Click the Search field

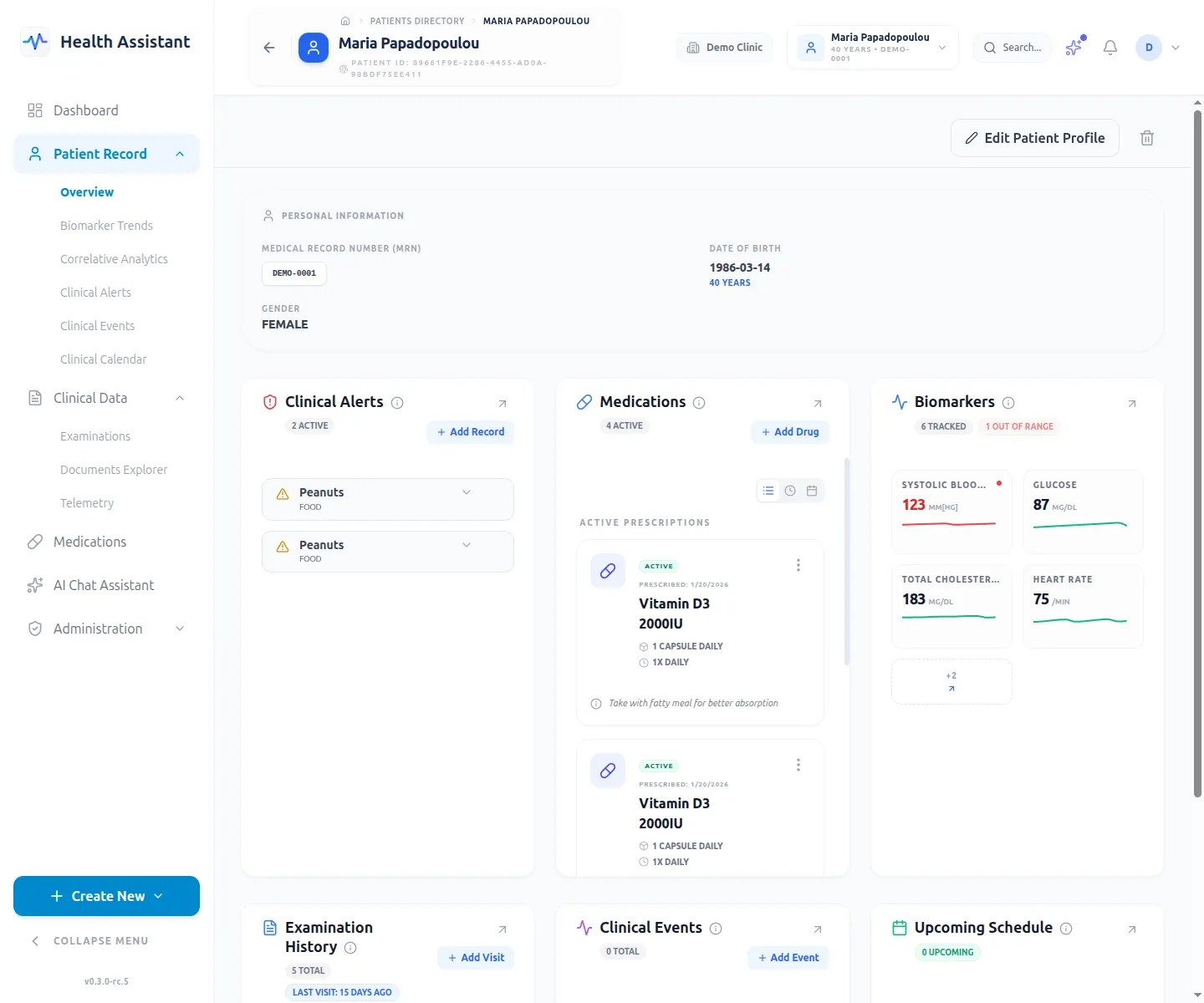point(1013,48)
